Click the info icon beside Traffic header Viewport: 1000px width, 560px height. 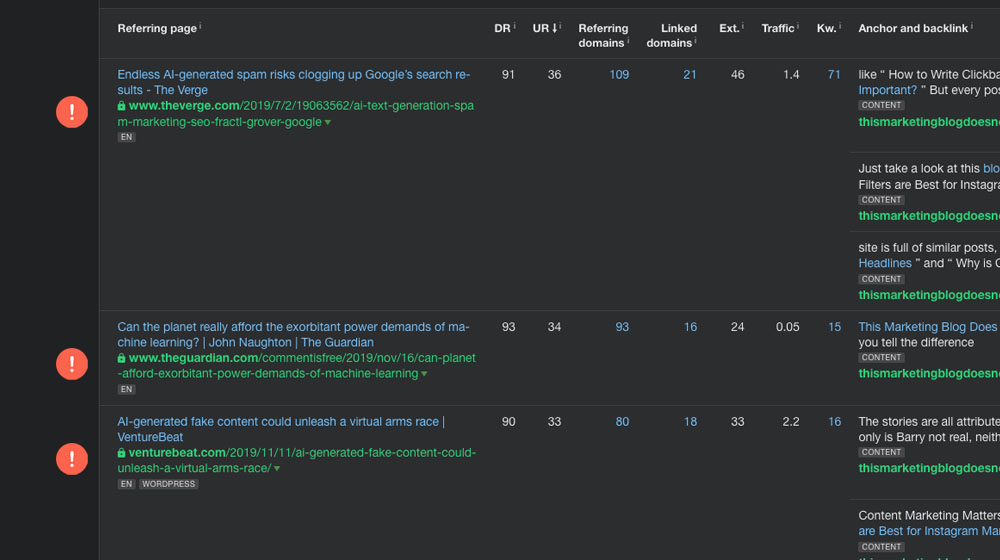[798, 26]
